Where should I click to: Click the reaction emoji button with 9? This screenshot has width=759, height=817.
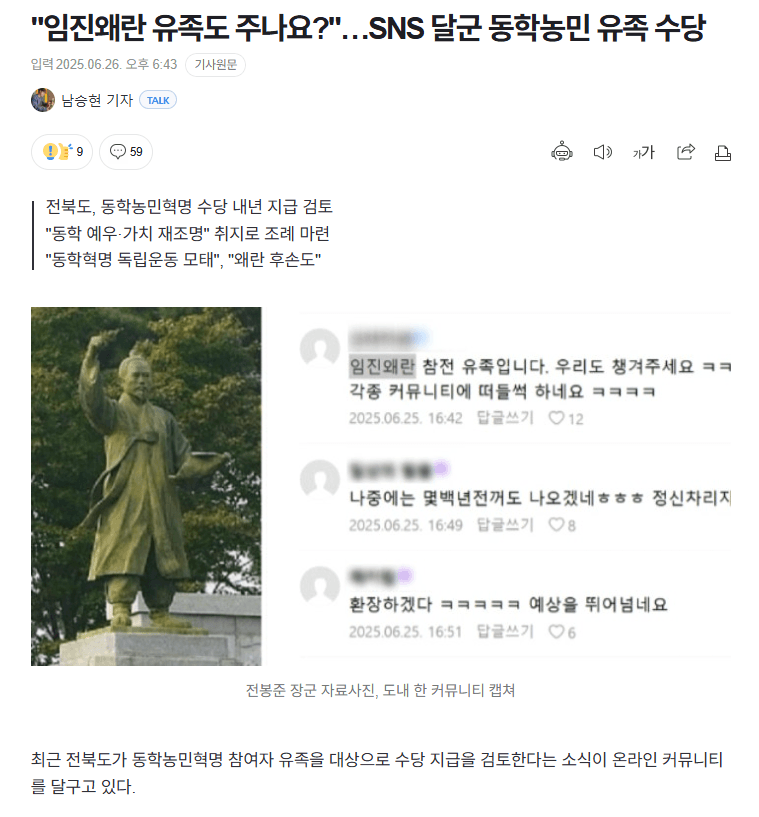coord(62,152)
